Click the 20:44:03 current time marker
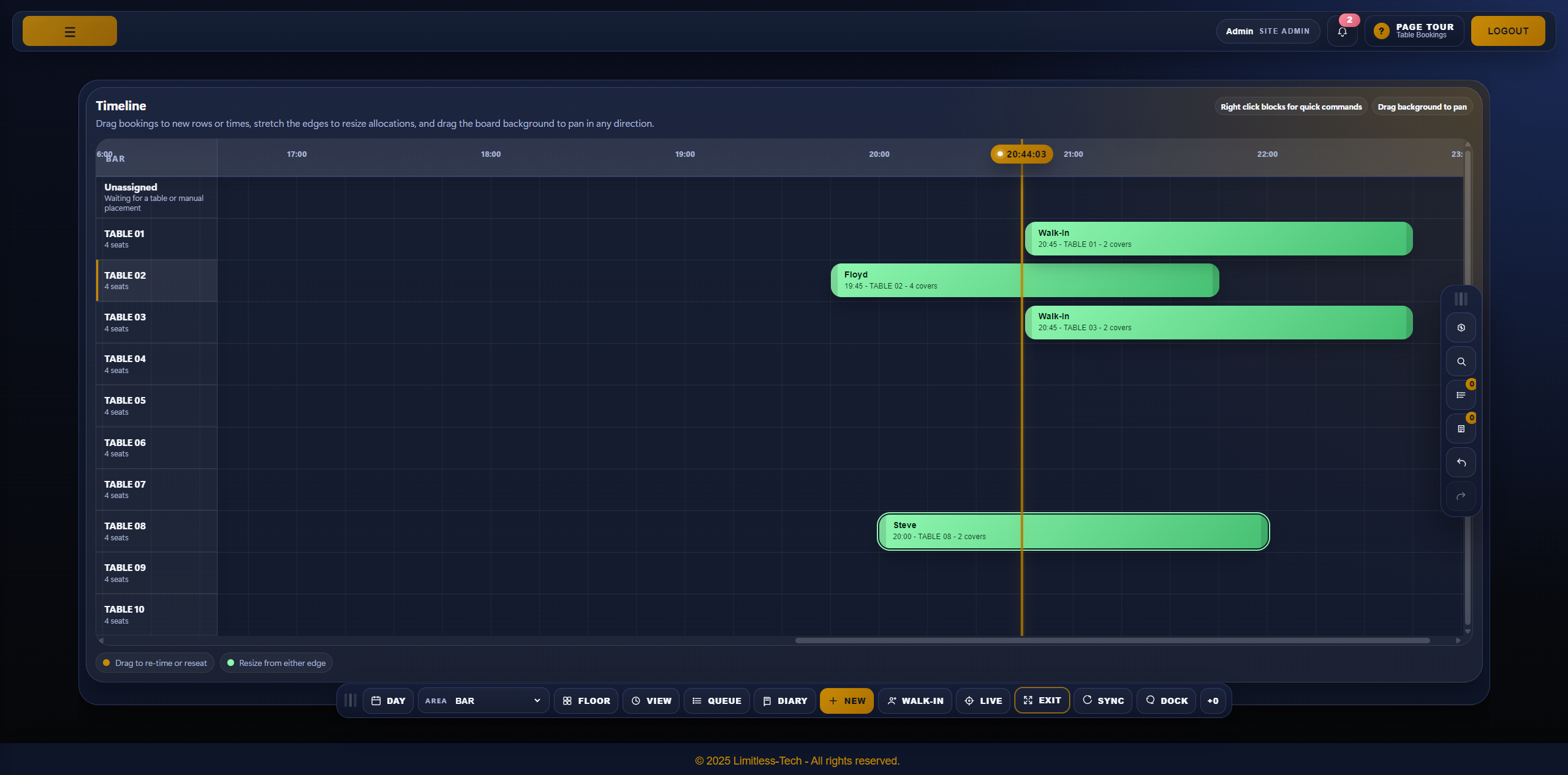Screen dimensions: 1568x775 (1021, 154)
